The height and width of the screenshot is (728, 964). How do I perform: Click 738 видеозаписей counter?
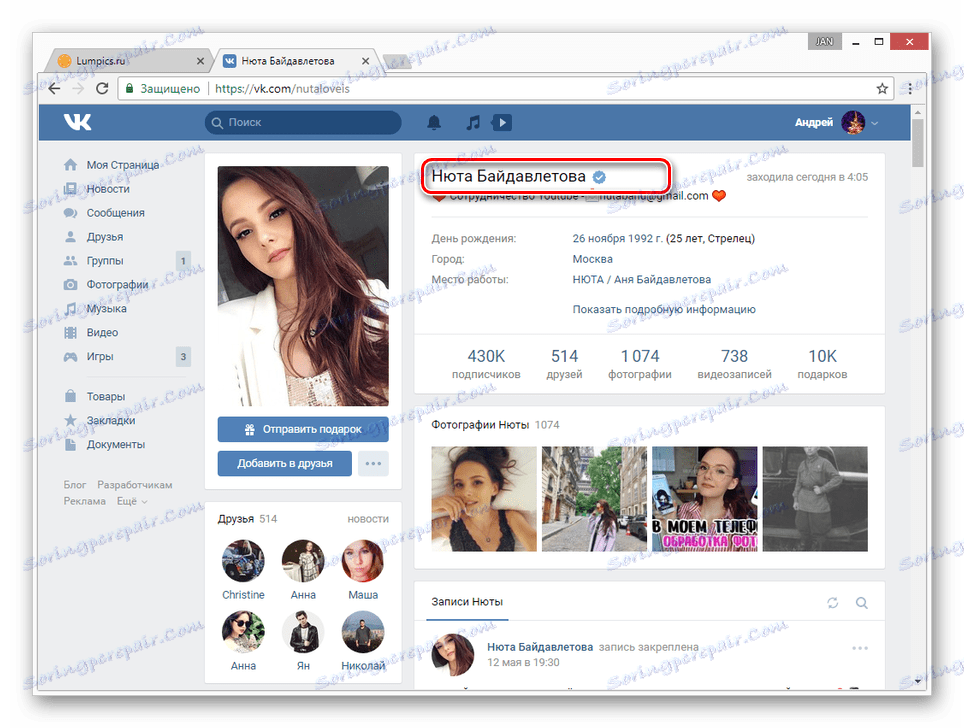coord(734,364)
